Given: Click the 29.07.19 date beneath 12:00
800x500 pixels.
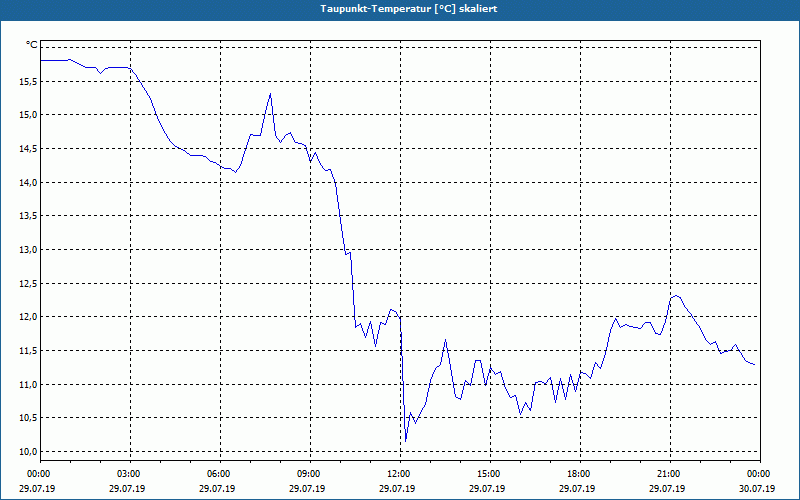Looking at the screenshot, I should pos(397,488).
